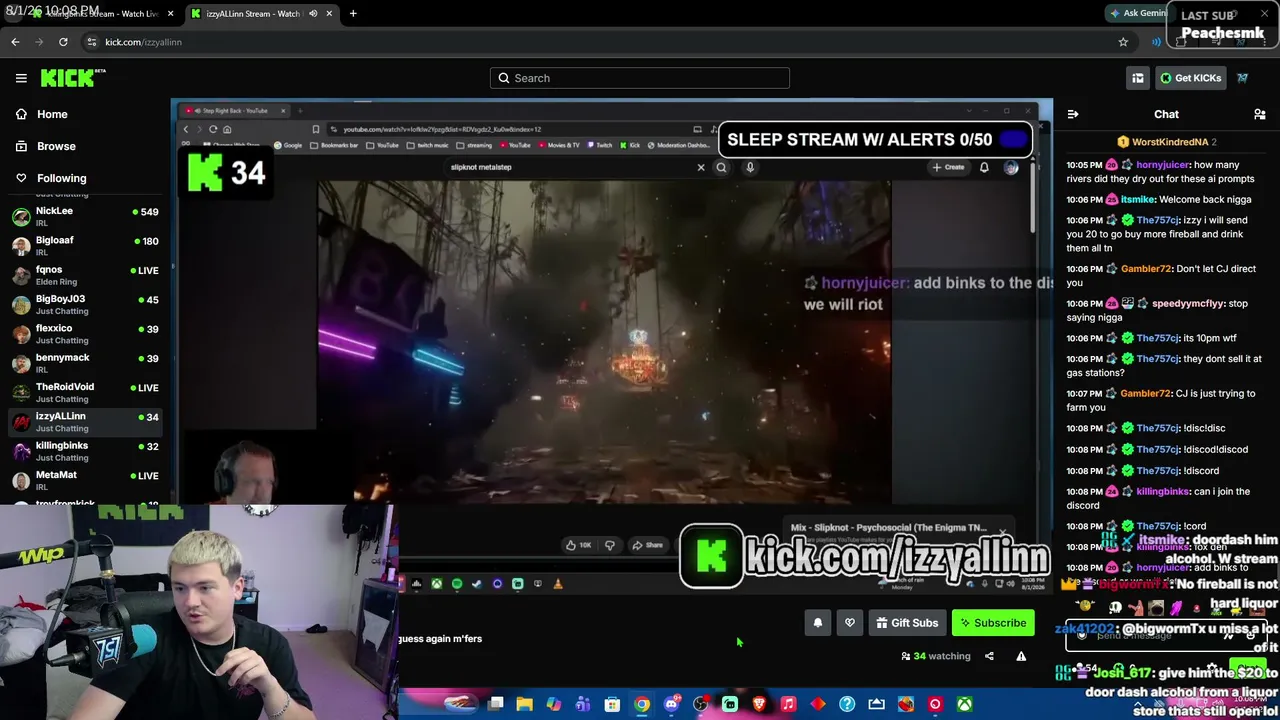
Task: Open Browse in the sidebar
Action: click(56, 146)
